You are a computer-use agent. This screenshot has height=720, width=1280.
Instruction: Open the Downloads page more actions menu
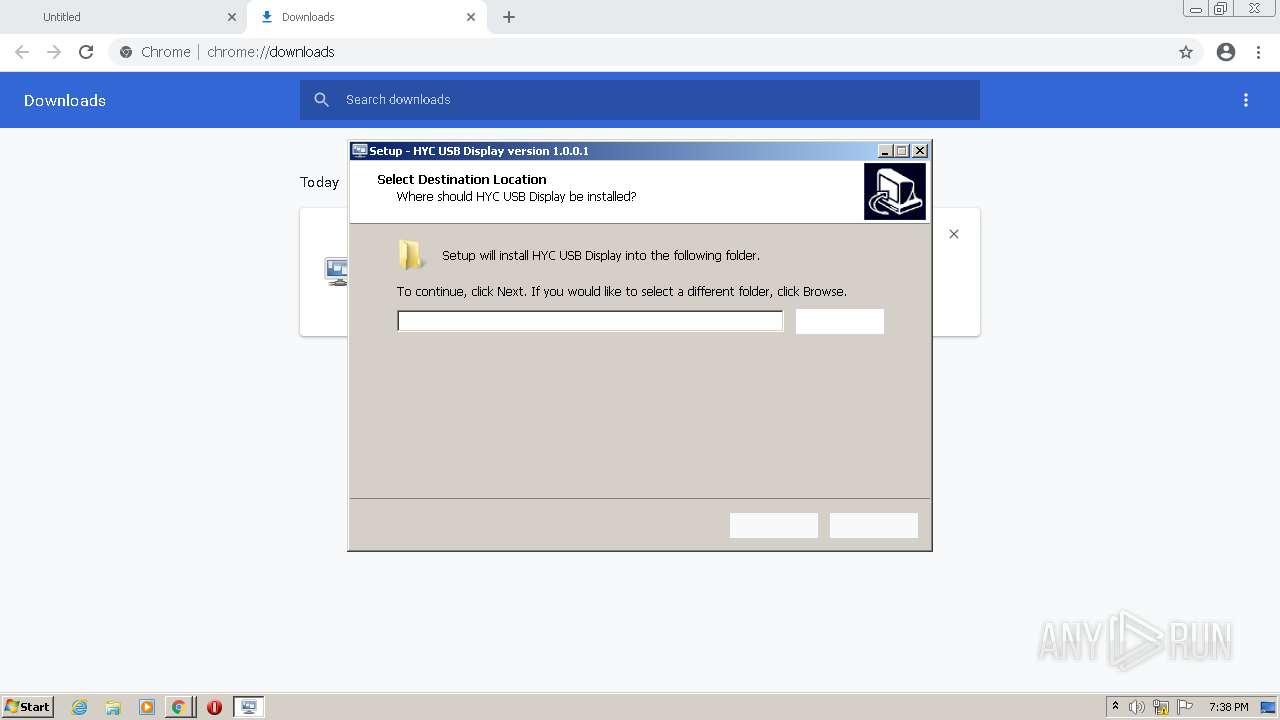[1246, 100]
